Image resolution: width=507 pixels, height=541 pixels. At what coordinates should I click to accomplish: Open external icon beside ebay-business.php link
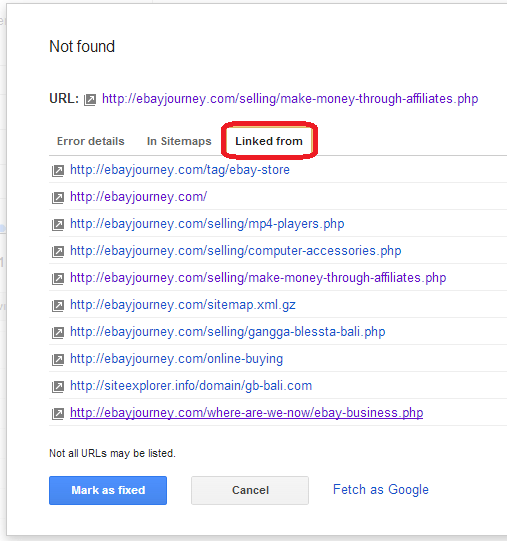58,414
